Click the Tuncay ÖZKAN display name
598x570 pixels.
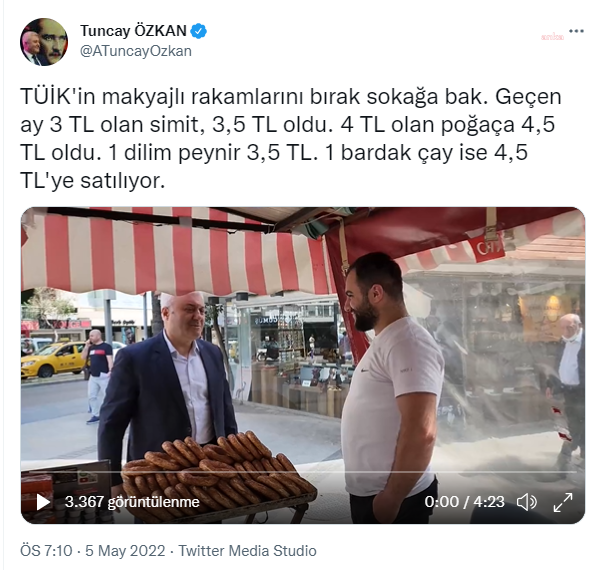[x=133, y=31]
